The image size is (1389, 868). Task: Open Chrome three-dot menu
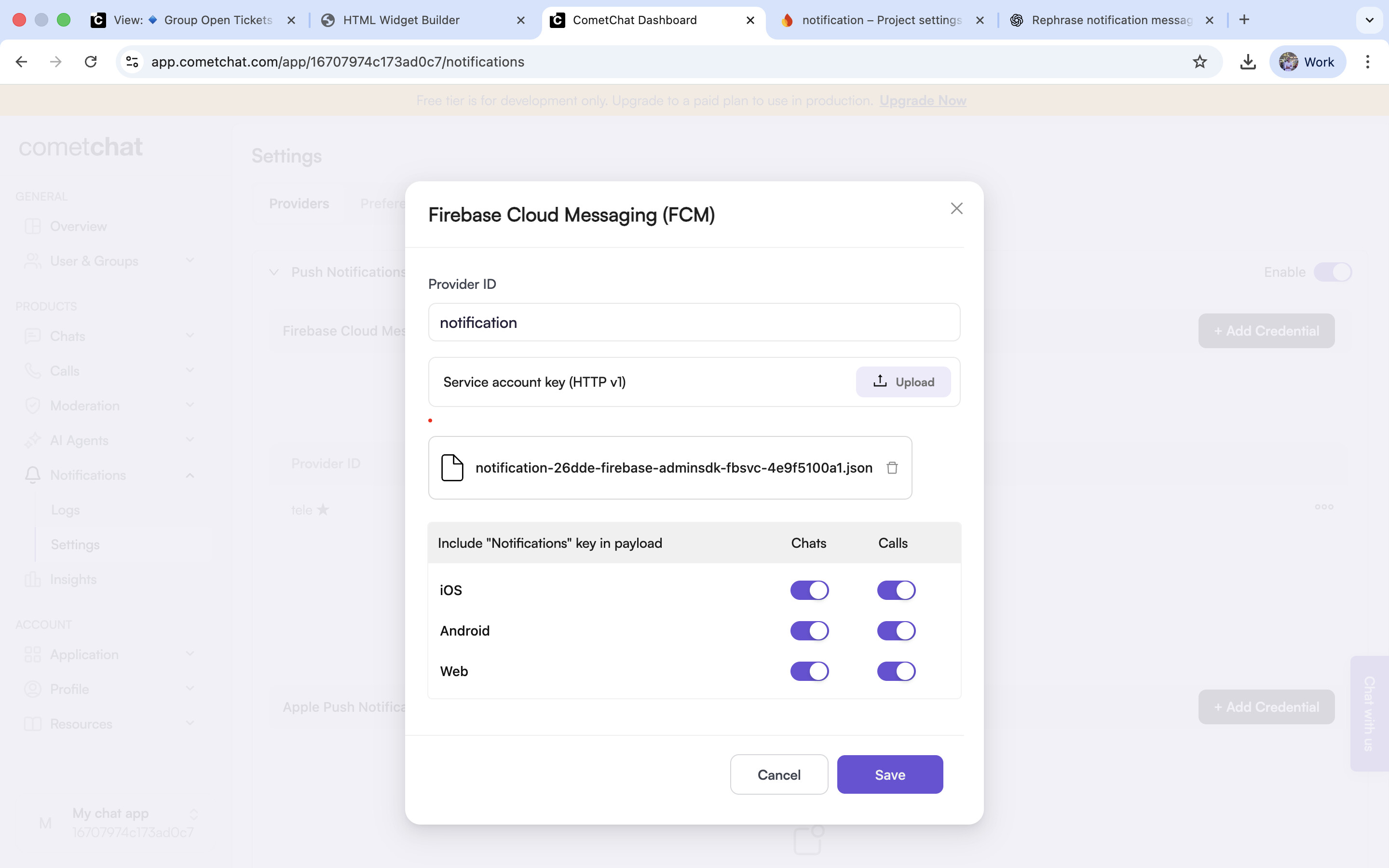[1367, 62]
